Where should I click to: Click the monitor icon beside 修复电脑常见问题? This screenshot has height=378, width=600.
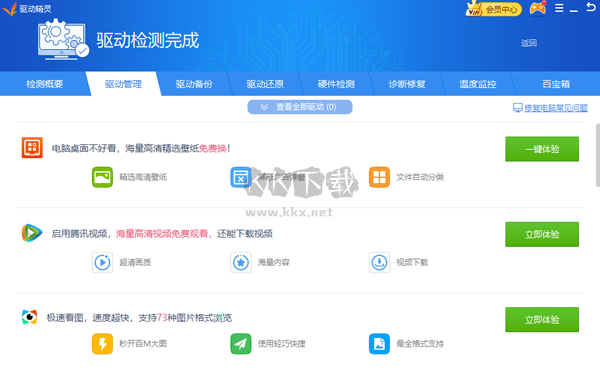[x=517, y=108]
